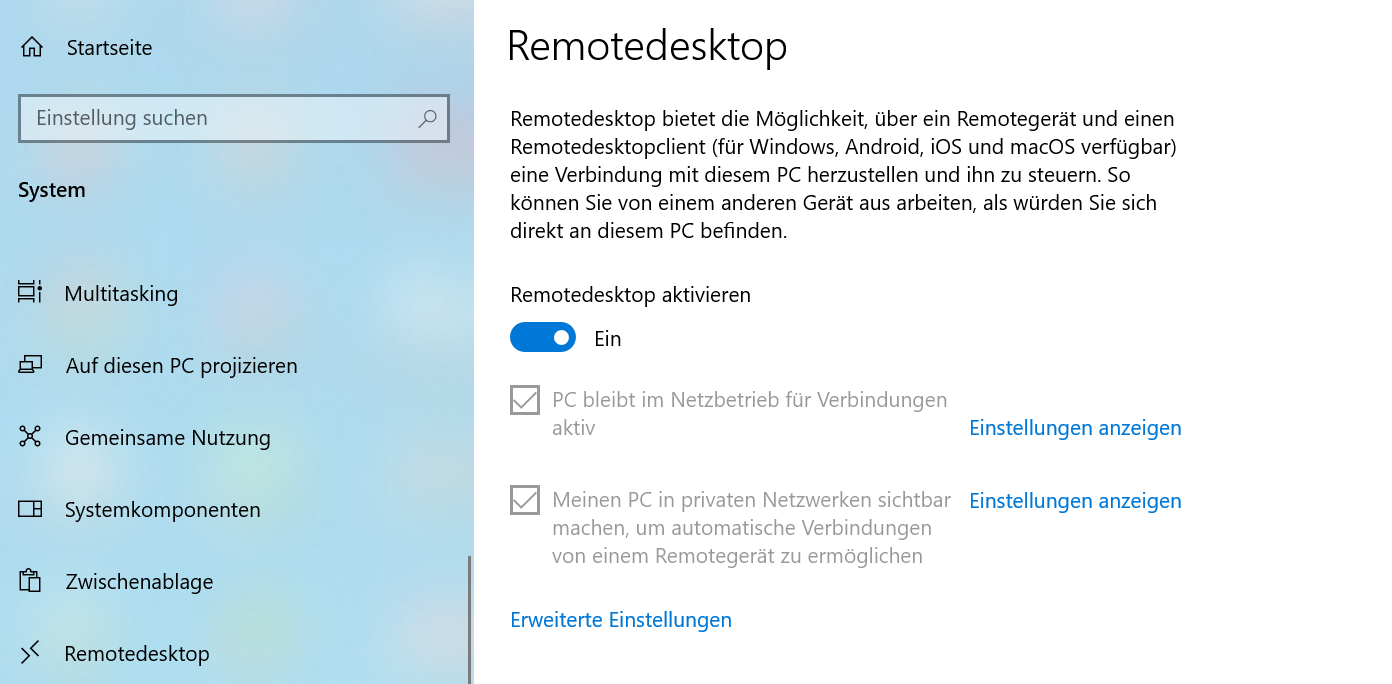Open Einstellungen anzeigen next to Netzbetrieb option
The image size is (1392, 684).
point(1075,428)
